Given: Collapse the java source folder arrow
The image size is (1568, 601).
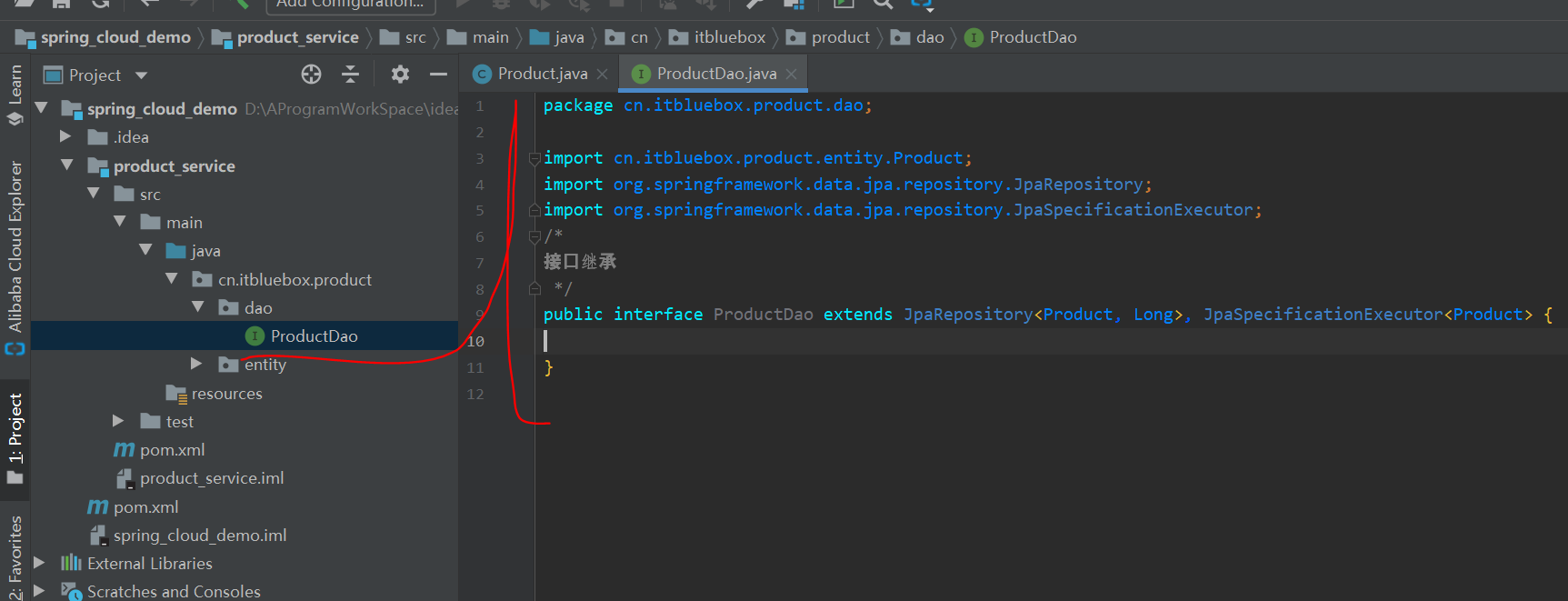Looking at the screenshot, I should tap(145, 249).
